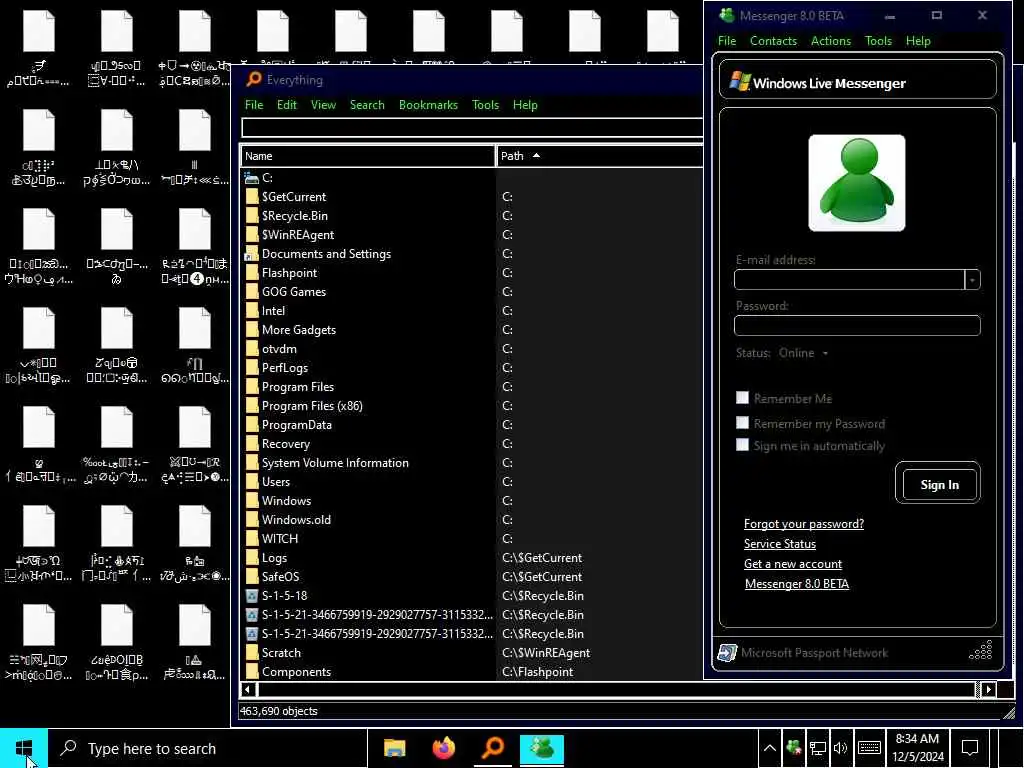Click the C: drive icon in Everything
Viewport: 1024px width, 768px height.
click(251, 178)
